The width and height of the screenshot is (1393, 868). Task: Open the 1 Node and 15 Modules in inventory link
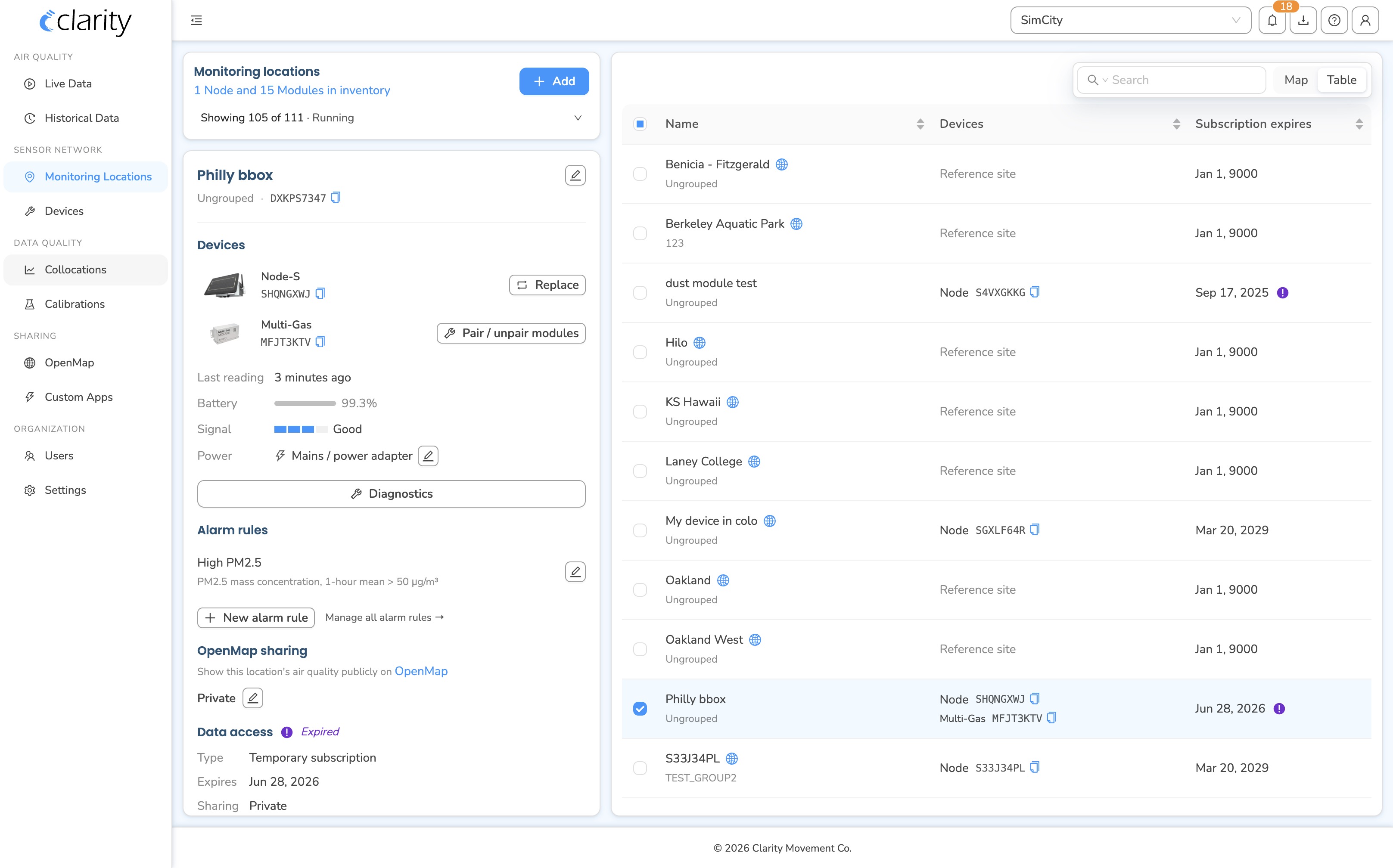292,90
